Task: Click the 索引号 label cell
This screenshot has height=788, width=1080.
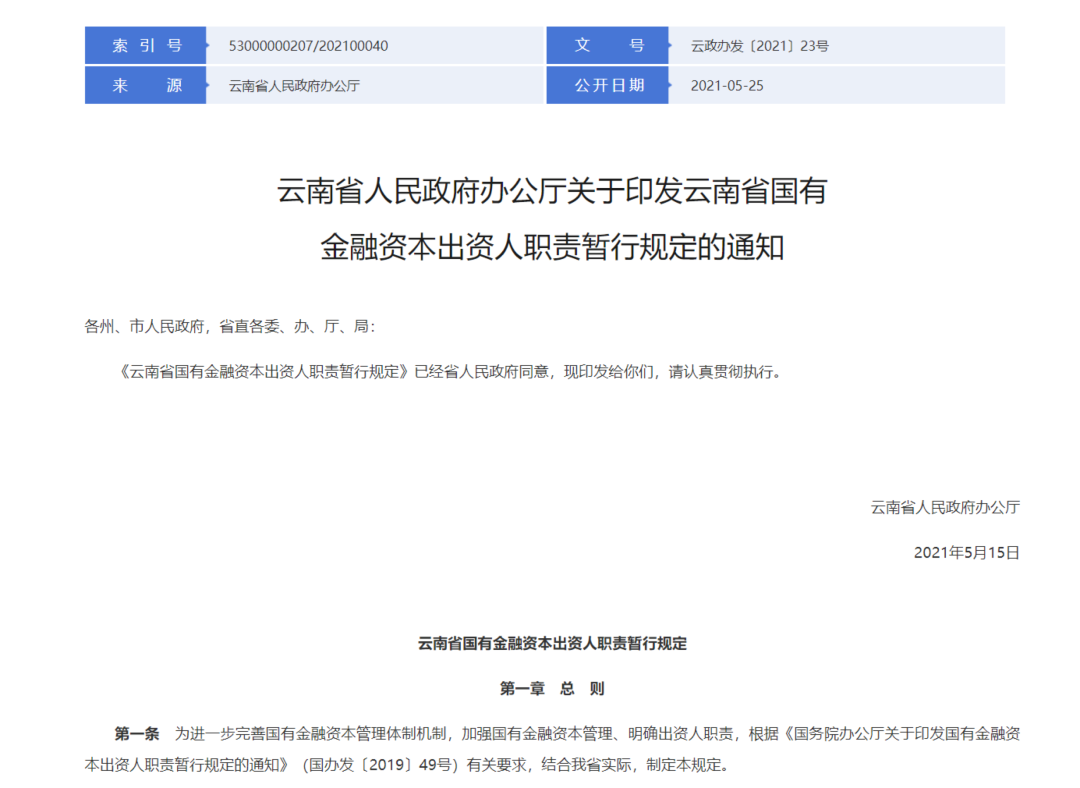Action: tap(145, 45)
